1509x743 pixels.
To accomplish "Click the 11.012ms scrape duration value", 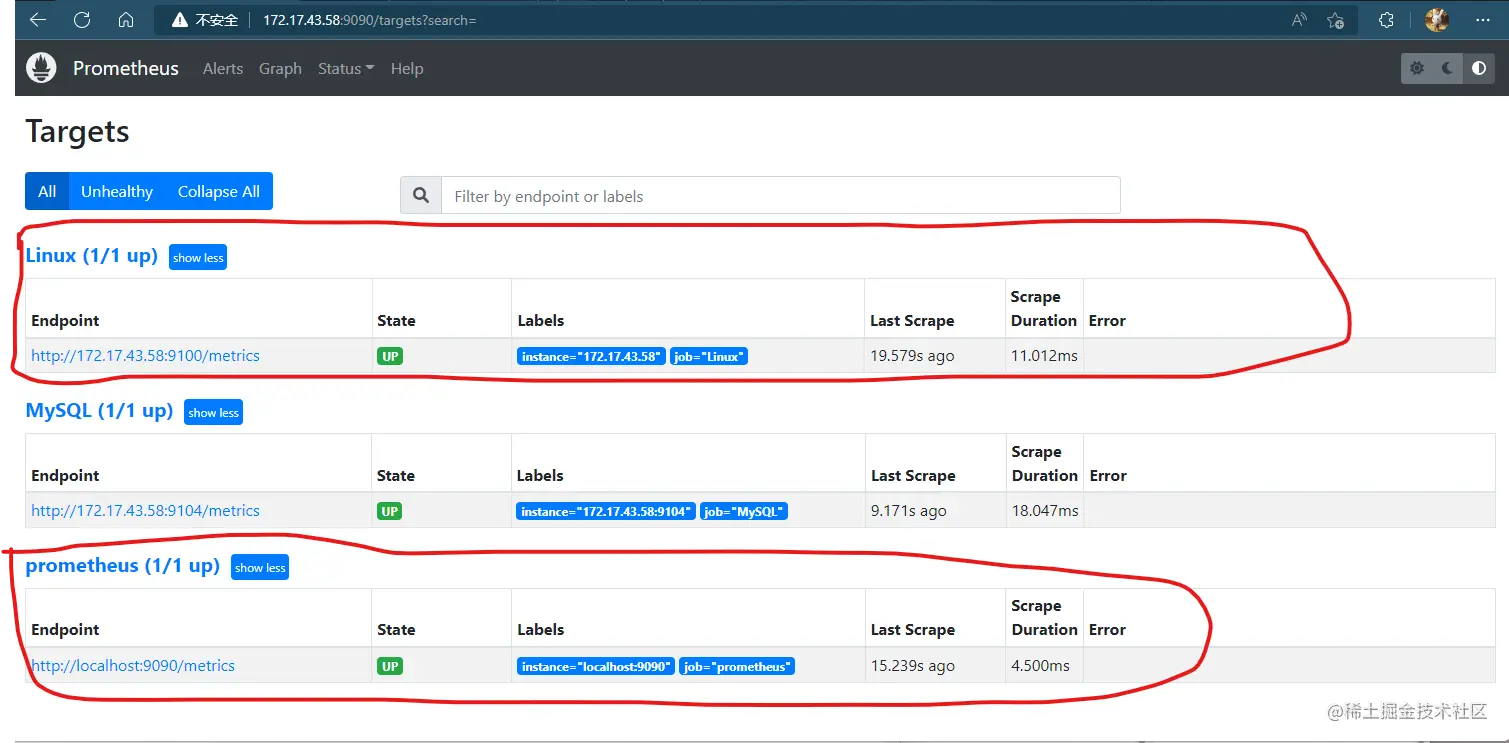I will pos(1044,355).
